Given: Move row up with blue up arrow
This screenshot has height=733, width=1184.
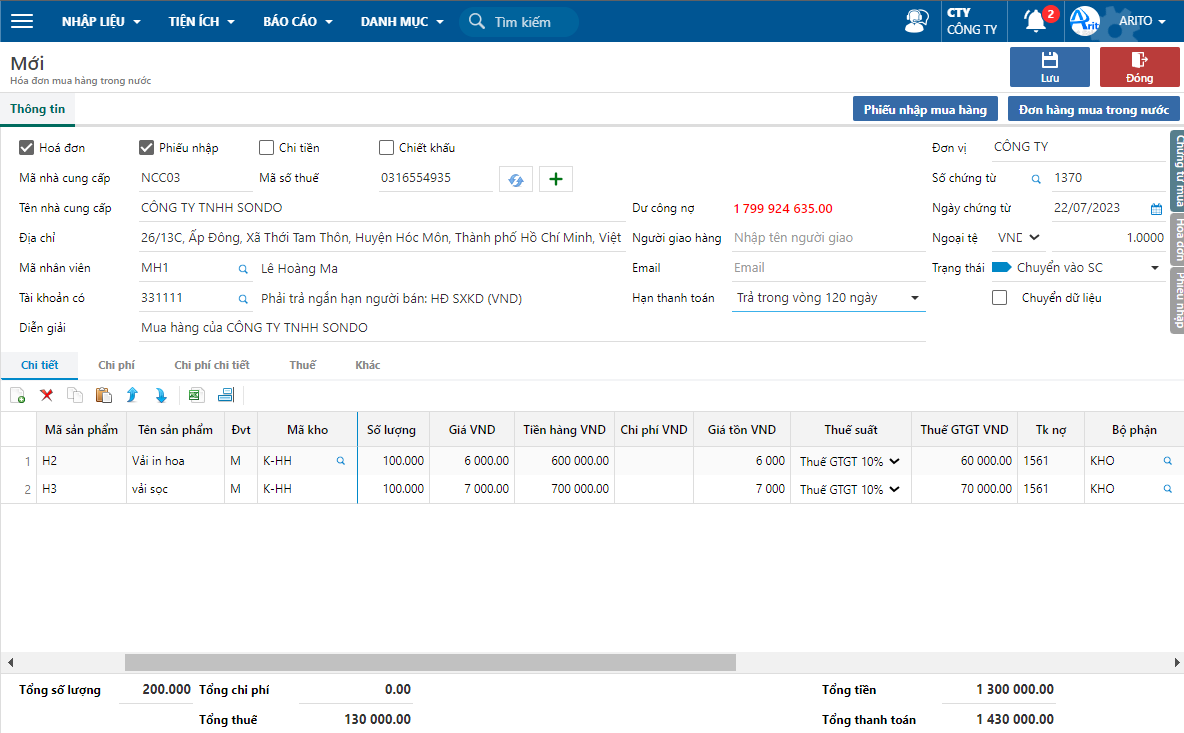Looking at the screenshot, I should [x=132, y=395].
